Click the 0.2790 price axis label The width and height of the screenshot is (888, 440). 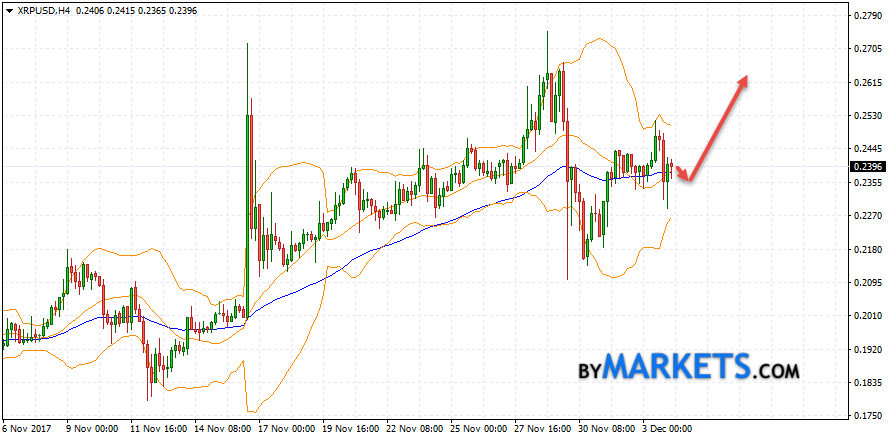866,15
